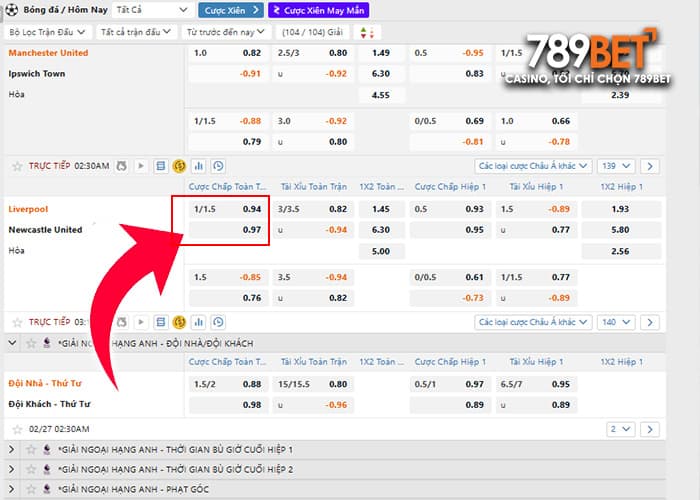Collapse the ĐỘI NHÀ/ĐỘI KHÁCH league section

12,343
